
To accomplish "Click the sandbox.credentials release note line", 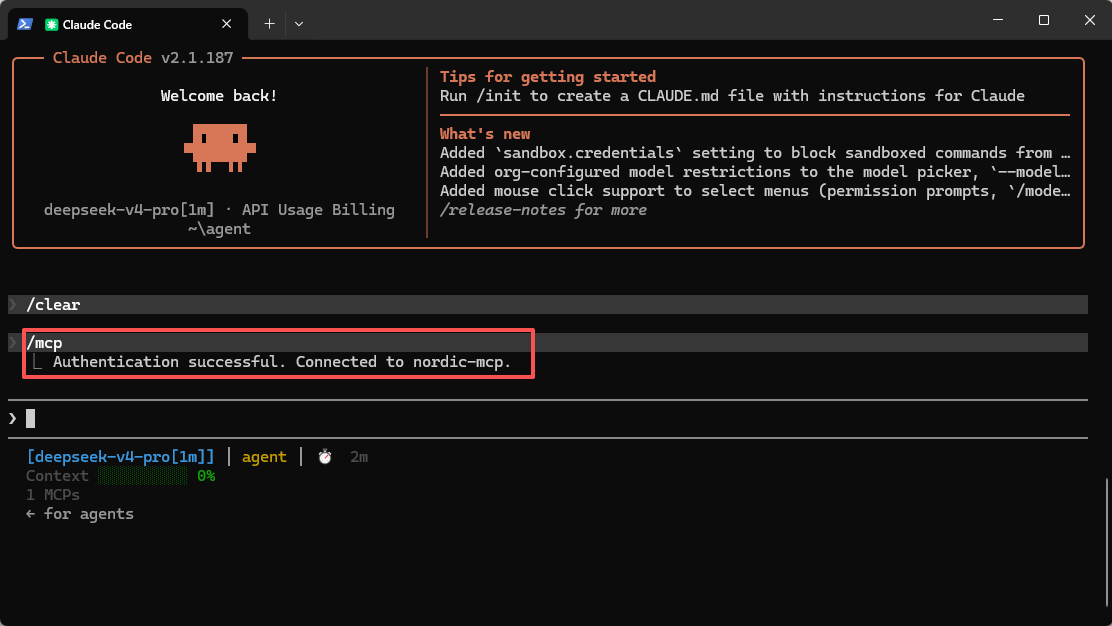I will click(755, 153).
